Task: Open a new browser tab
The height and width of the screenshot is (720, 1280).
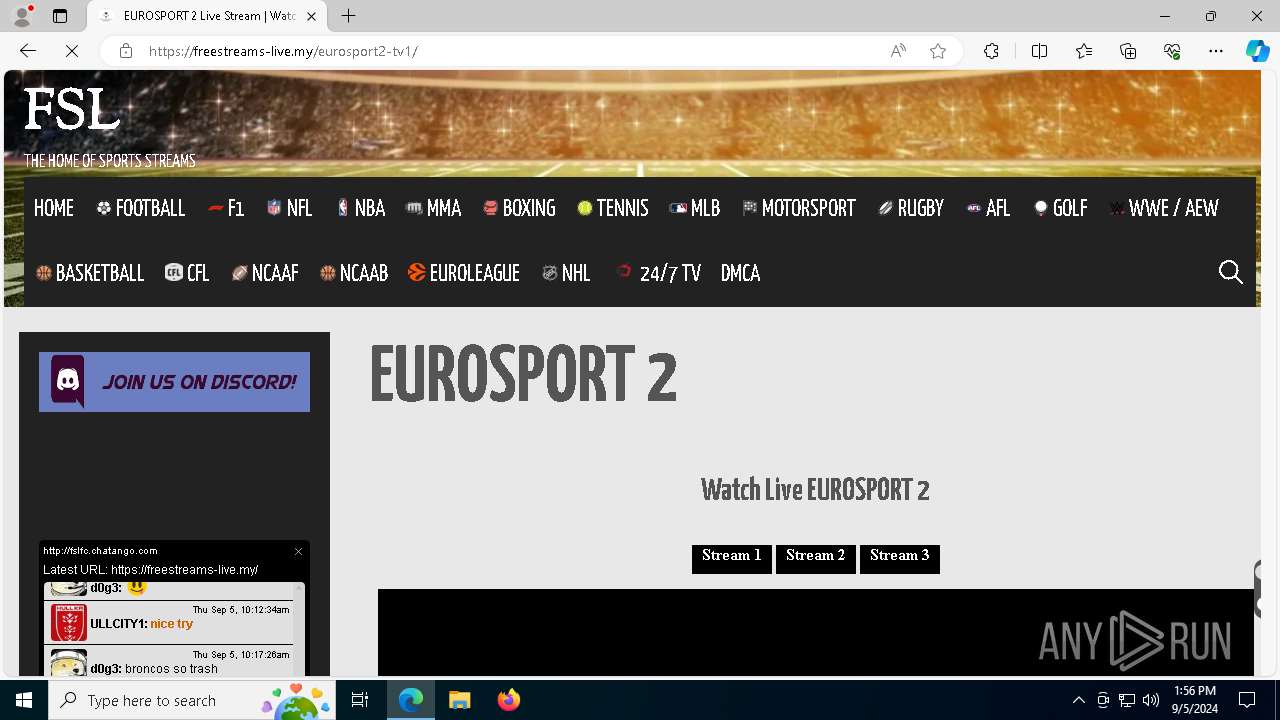Action: (348, 16)
